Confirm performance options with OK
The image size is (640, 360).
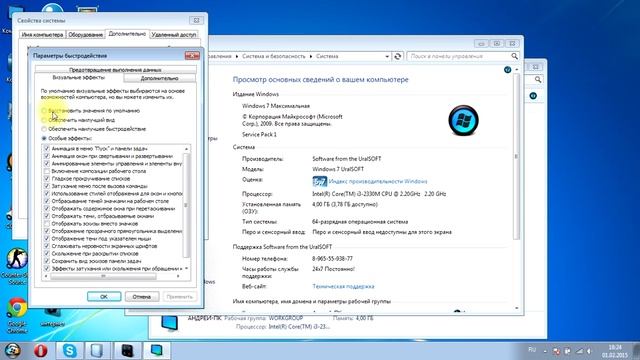click(x=104, y=297)
